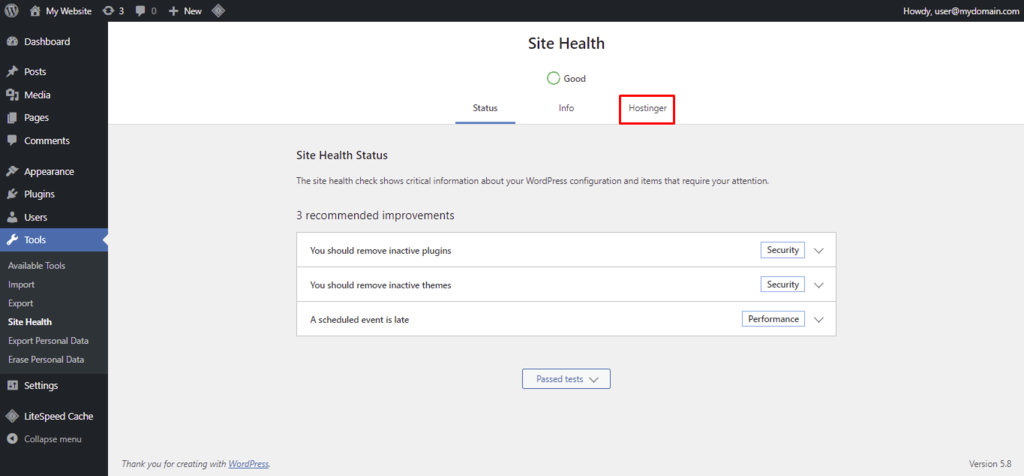This screenshot has height=476, width=1024.
Task: Go to Posts in the sidebar
Action: [x=35, y=72]
